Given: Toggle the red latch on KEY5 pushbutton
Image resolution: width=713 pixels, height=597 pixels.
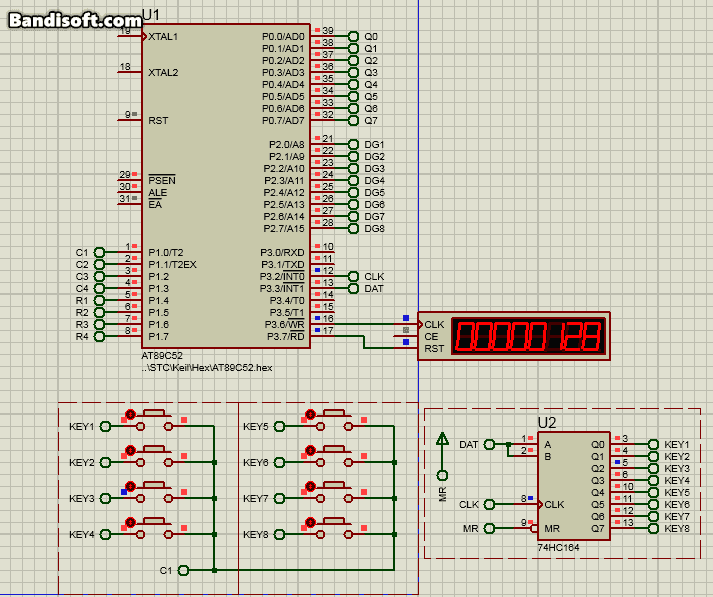Looking at the screenshot, I should tap(311, 414).
